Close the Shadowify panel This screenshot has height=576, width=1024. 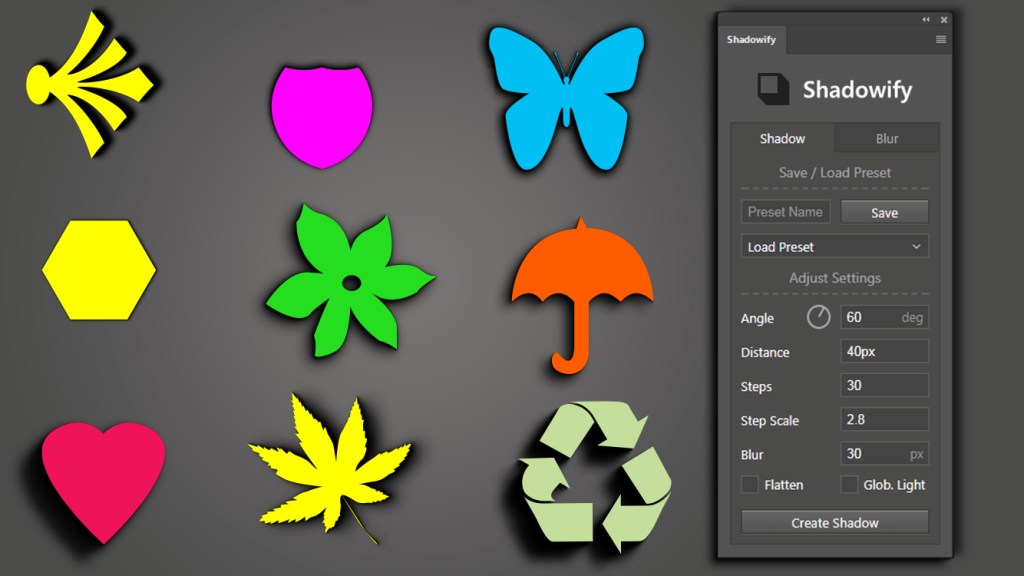[x=944, y=20]
